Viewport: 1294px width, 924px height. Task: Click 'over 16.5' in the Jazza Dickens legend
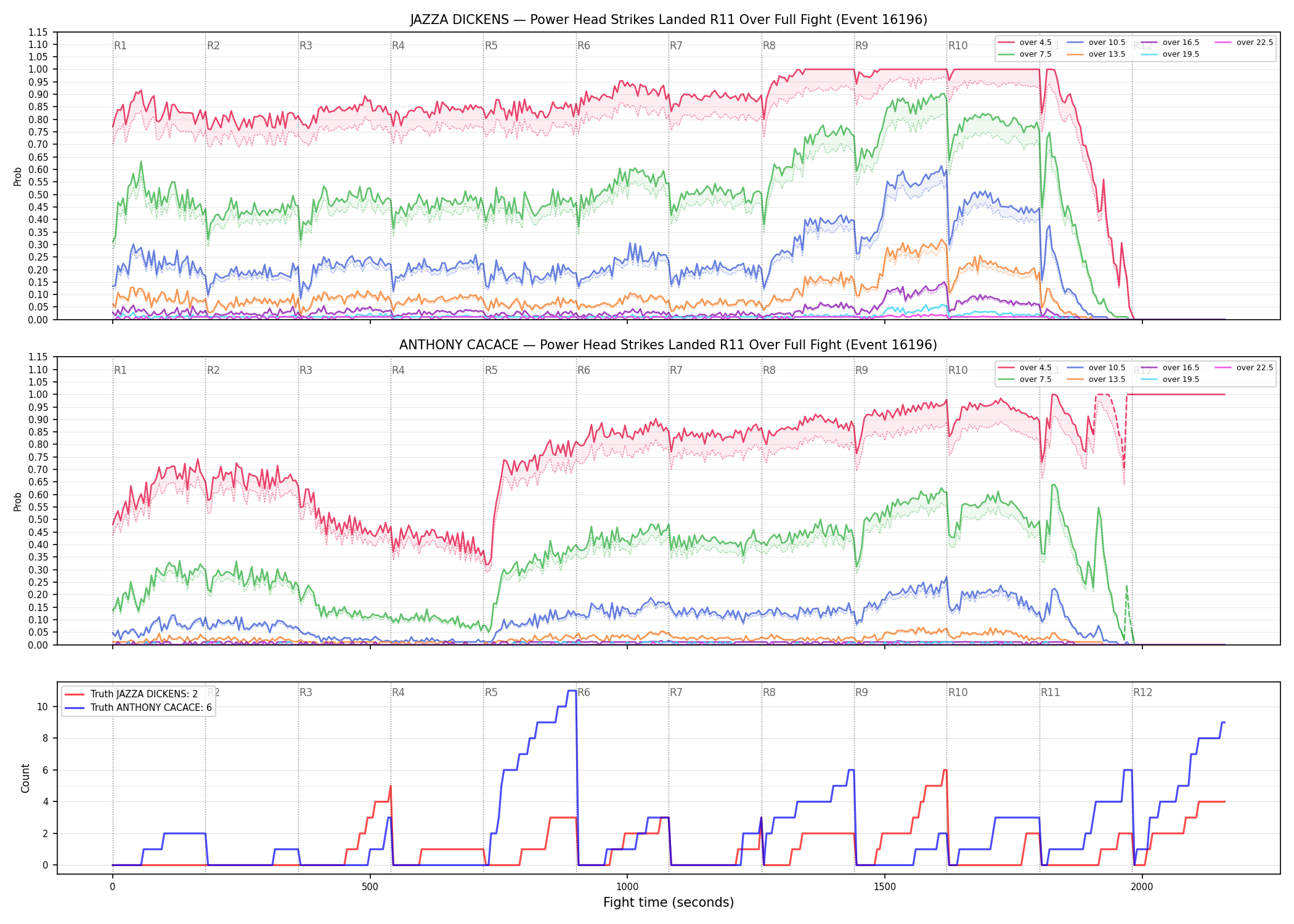(1181, 43)
